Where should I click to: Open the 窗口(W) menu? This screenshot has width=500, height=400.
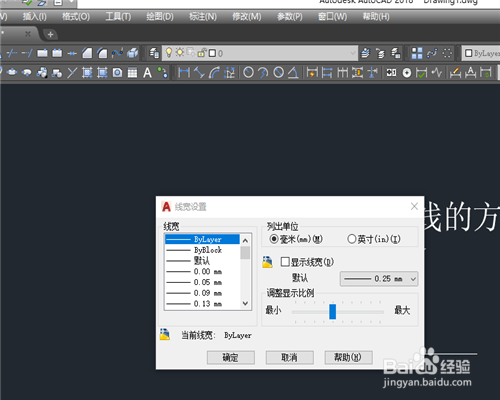(332, 16)
